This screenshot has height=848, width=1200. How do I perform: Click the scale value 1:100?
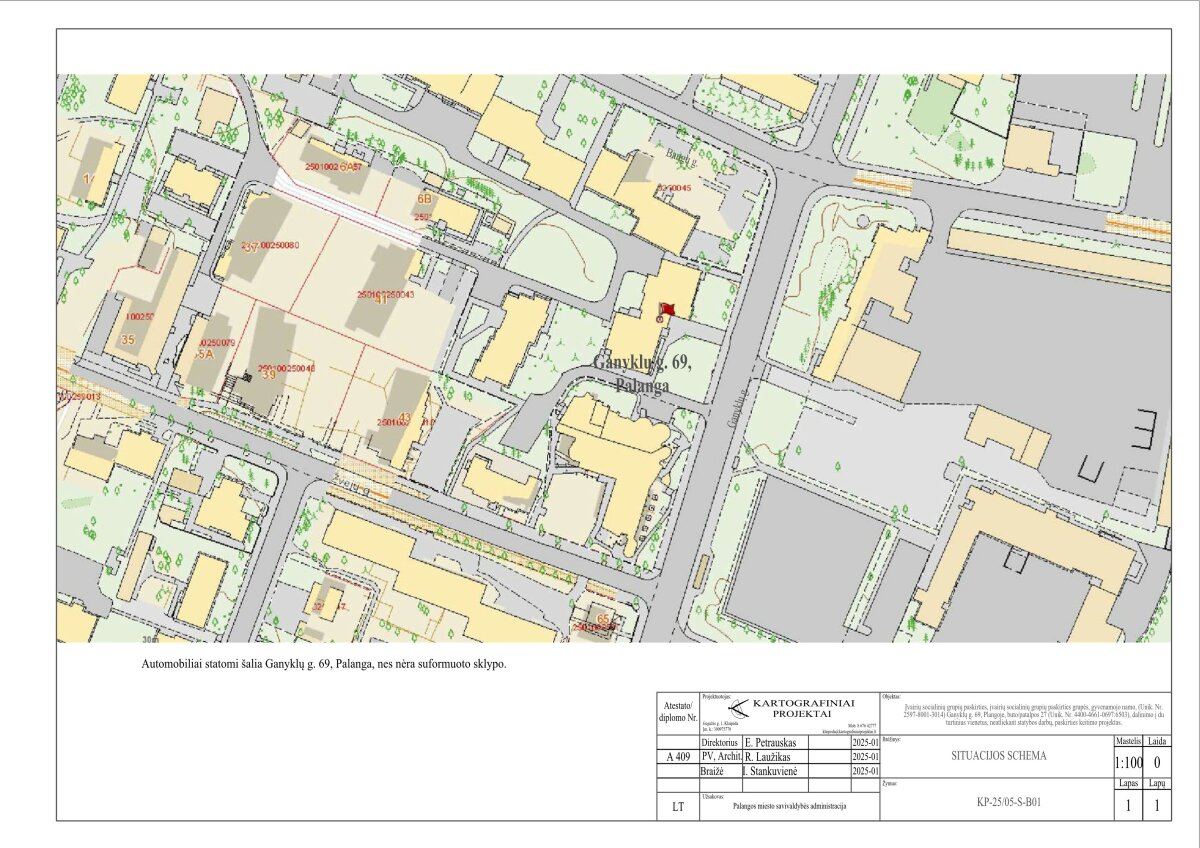tap(1127, 763)
